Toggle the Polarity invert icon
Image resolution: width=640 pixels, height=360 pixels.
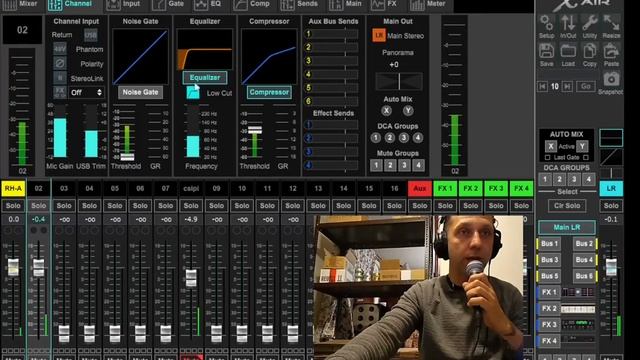click(60, 64)
